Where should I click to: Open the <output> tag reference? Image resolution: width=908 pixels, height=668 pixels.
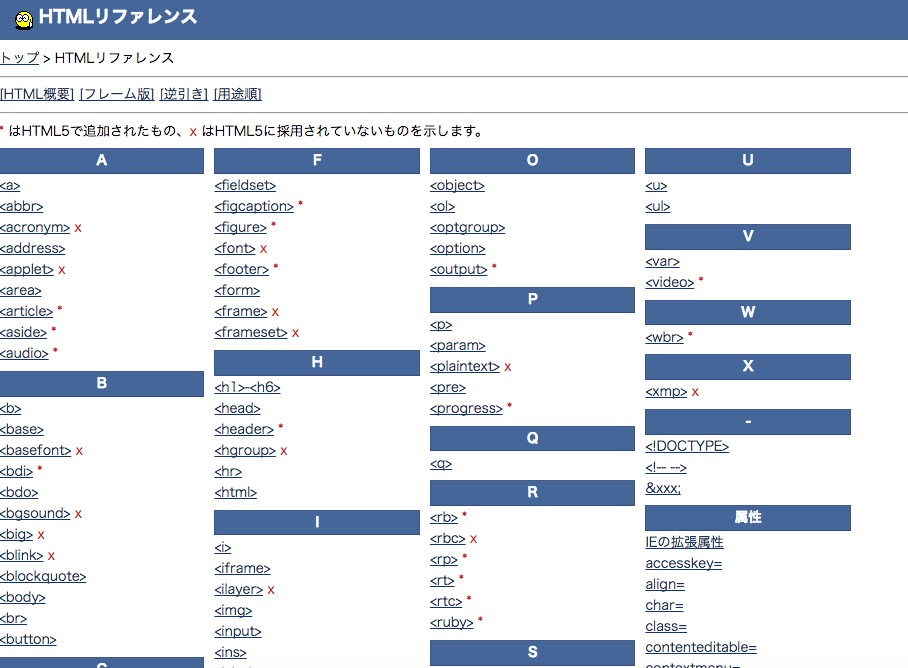tap(459, 269)
